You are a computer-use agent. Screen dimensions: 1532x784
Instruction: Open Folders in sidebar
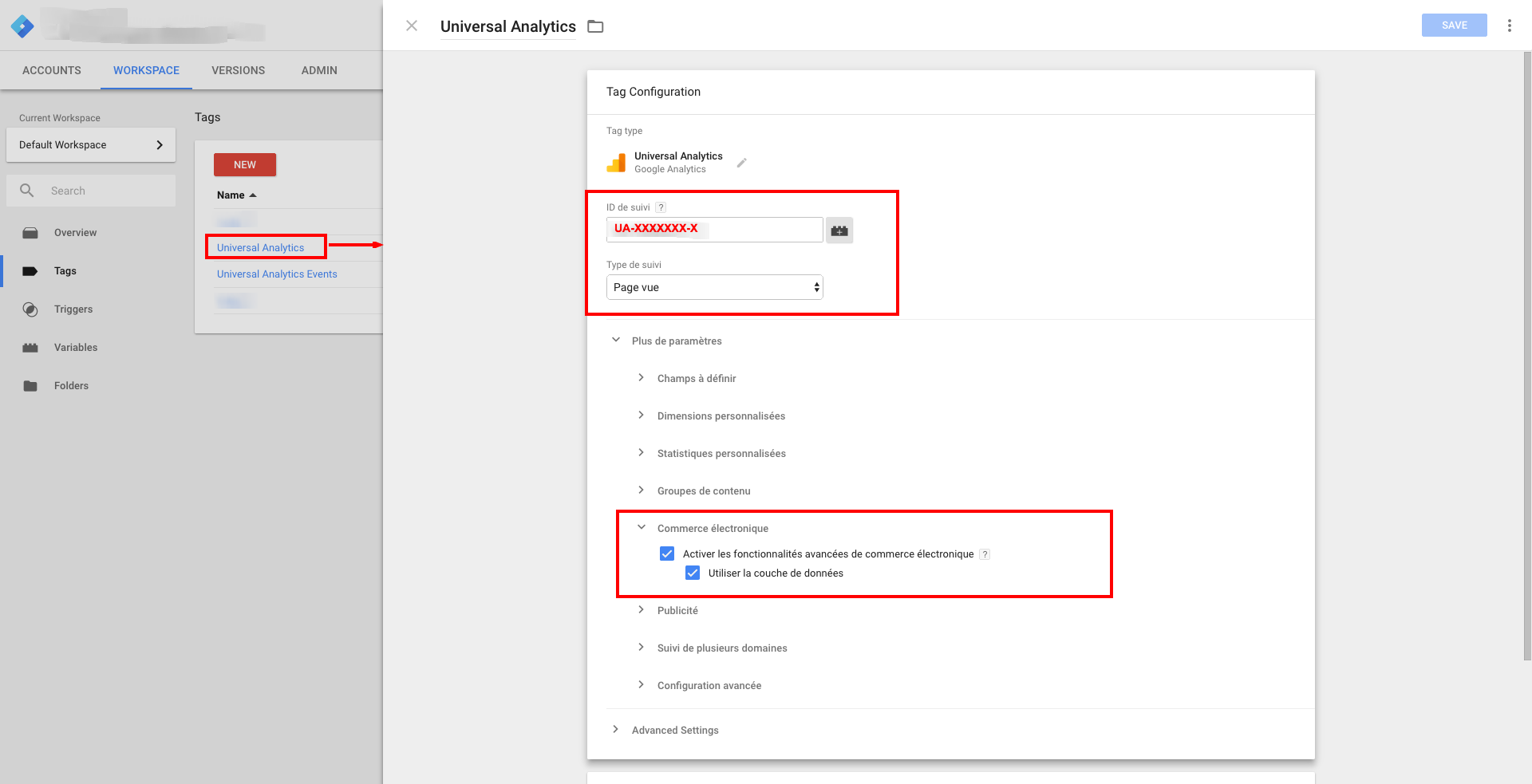tap(71, 386)
